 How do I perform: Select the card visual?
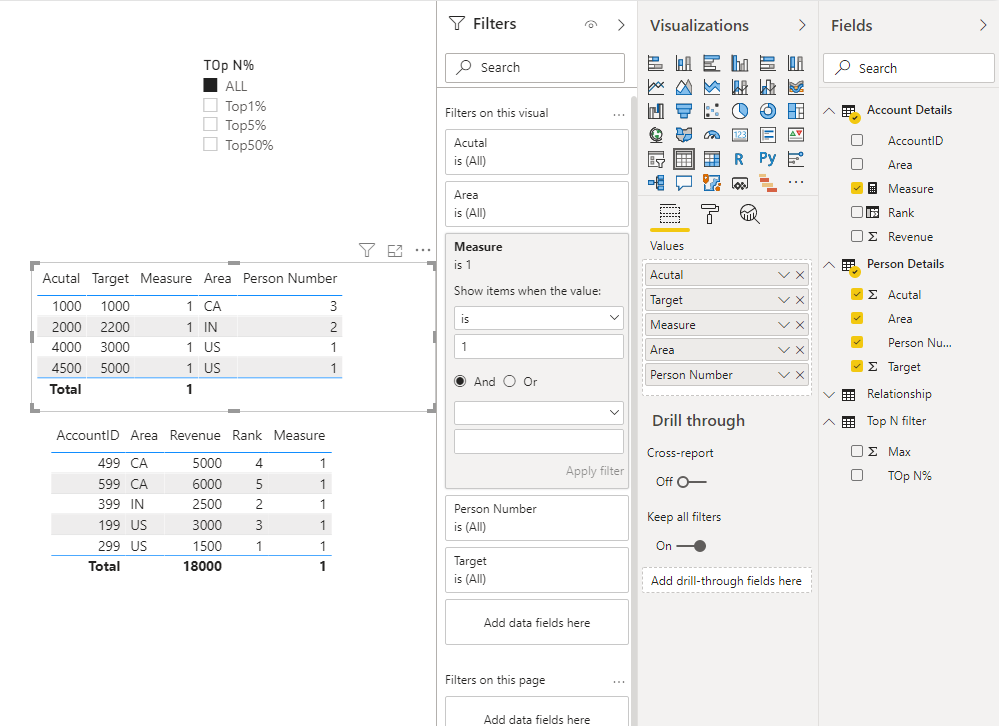tap(740, 134)
